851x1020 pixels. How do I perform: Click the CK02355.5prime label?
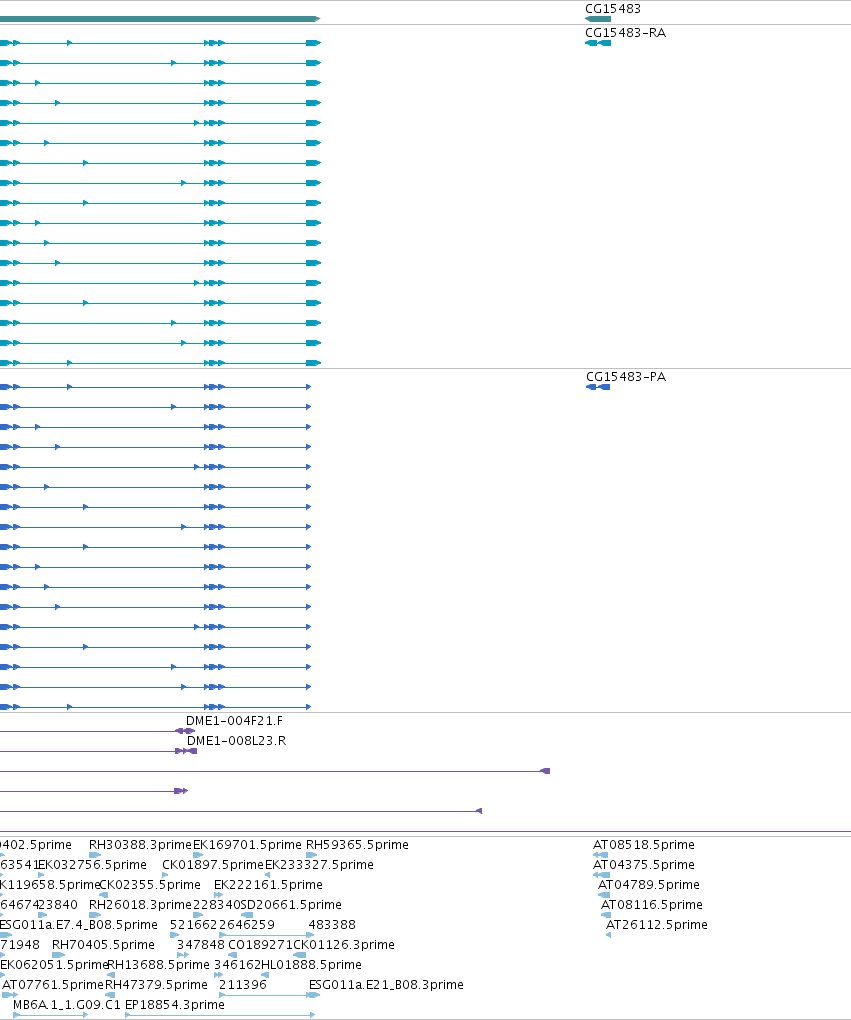[150, 885]
